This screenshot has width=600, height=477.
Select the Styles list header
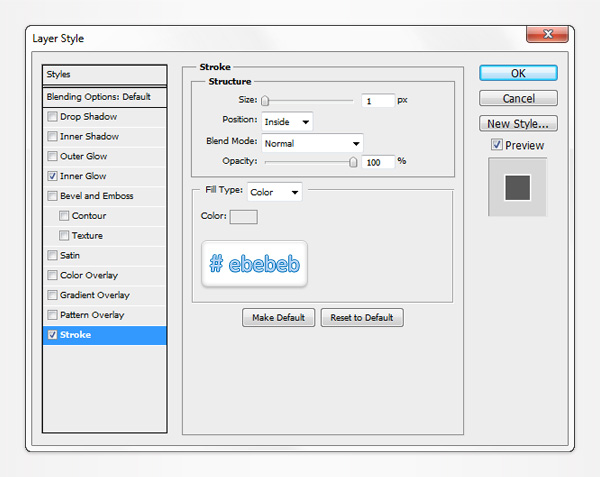[104, 74]
